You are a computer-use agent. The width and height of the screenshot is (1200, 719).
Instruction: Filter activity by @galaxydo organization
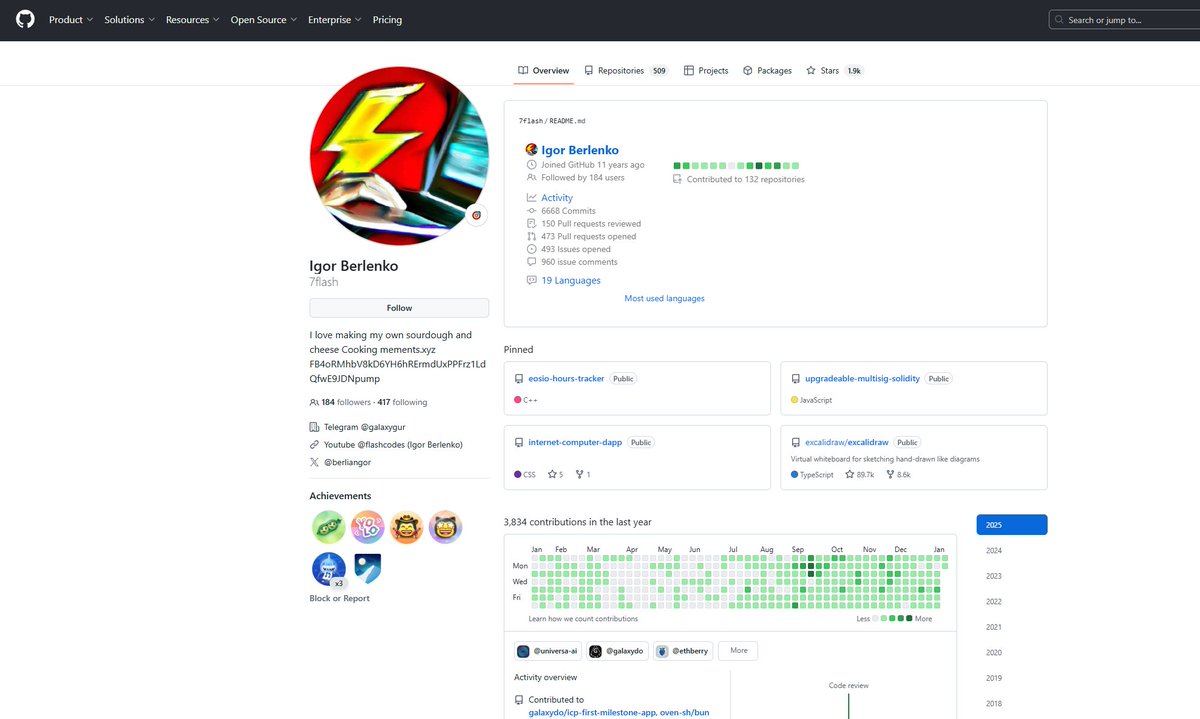click(618, 651)
